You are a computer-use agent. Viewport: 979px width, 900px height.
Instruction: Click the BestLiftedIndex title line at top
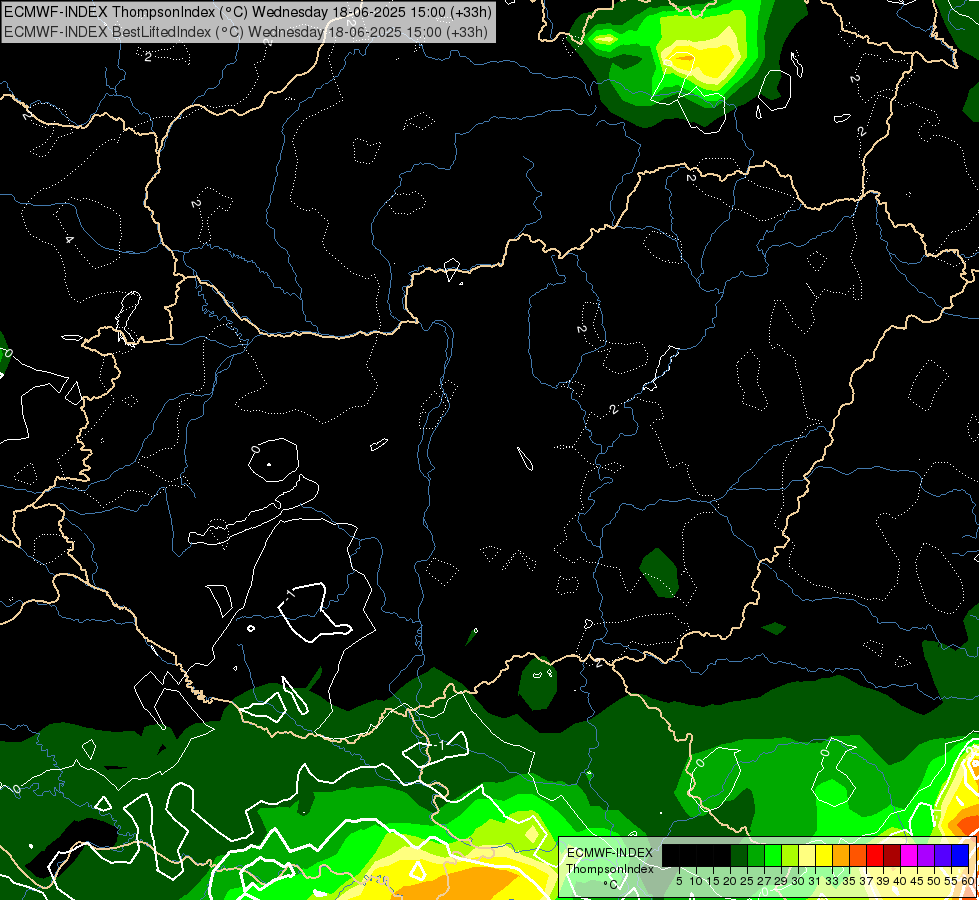[246, 32]
